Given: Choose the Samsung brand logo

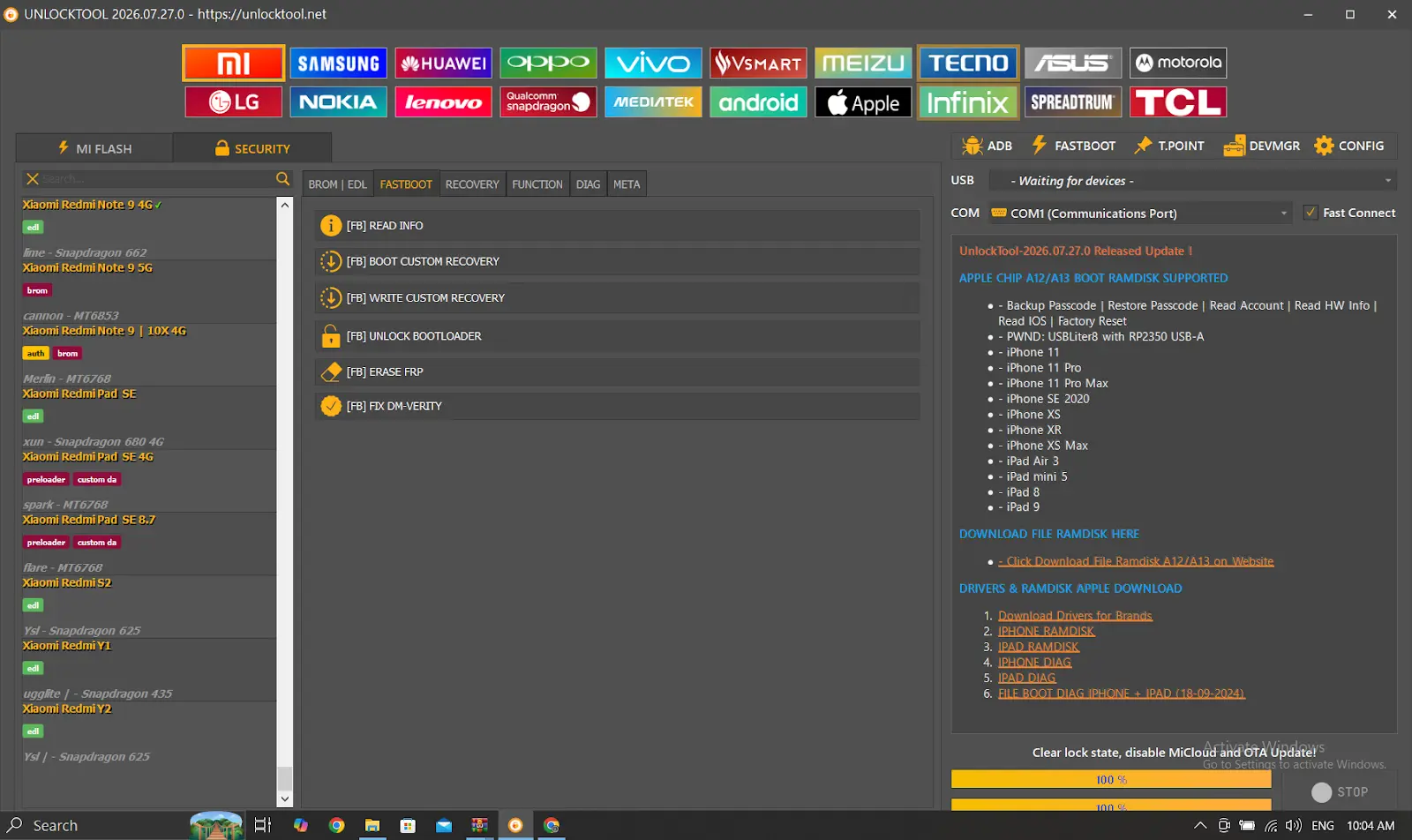Looking at the screenshot, I should (339, 63).
